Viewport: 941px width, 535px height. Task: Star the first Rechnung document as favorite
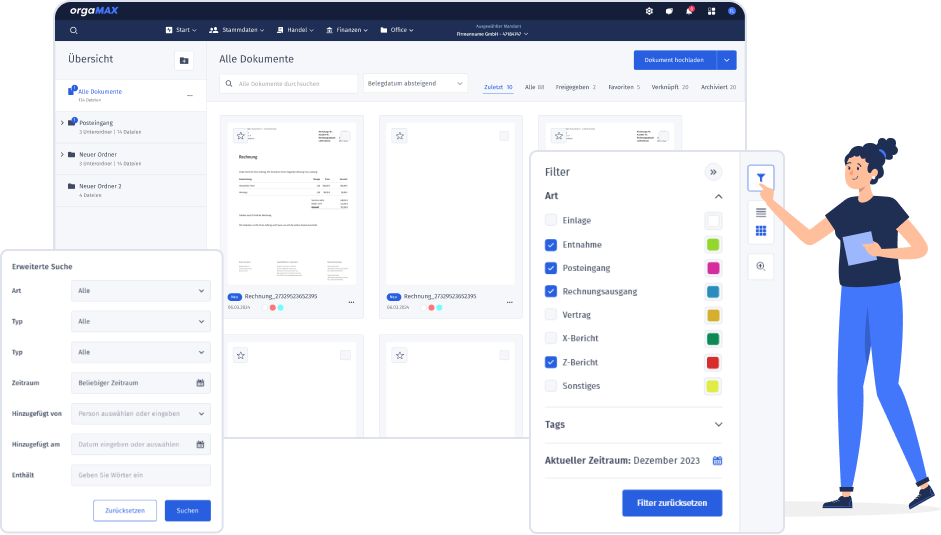pyautogui.click(x=241, y=136)
